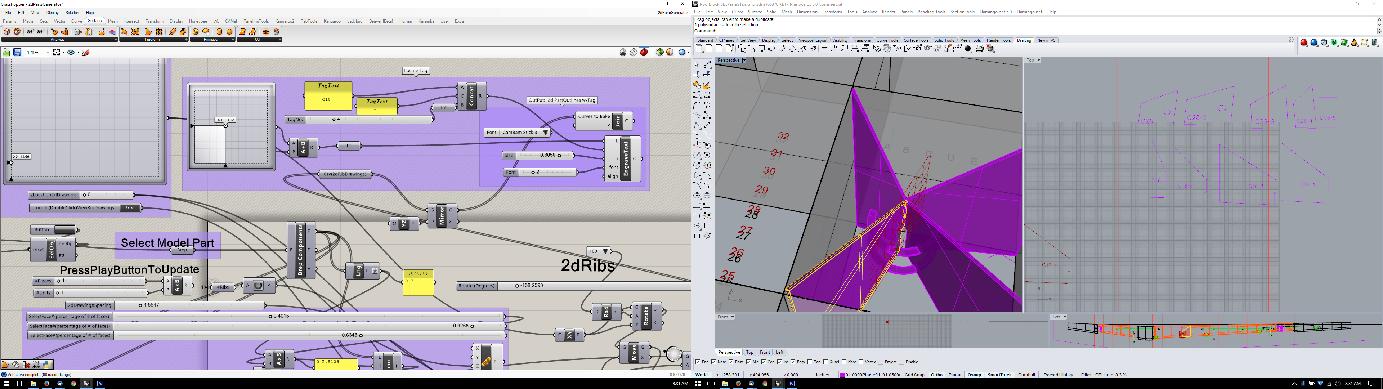
Task: Click the 2dRibs group label
Action: click(x=587, y=266)
